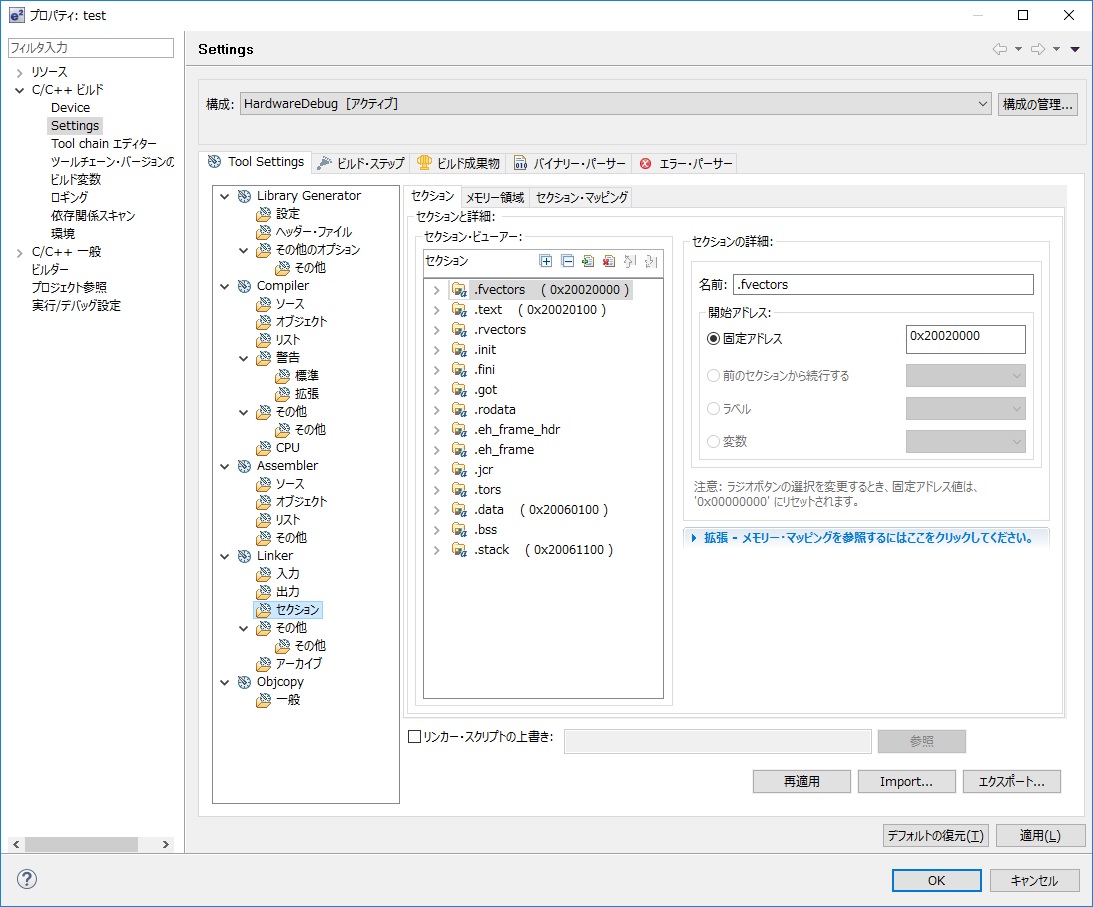Click the move section down icon
The image size is (1093, 907).
[x=651, y=261]
